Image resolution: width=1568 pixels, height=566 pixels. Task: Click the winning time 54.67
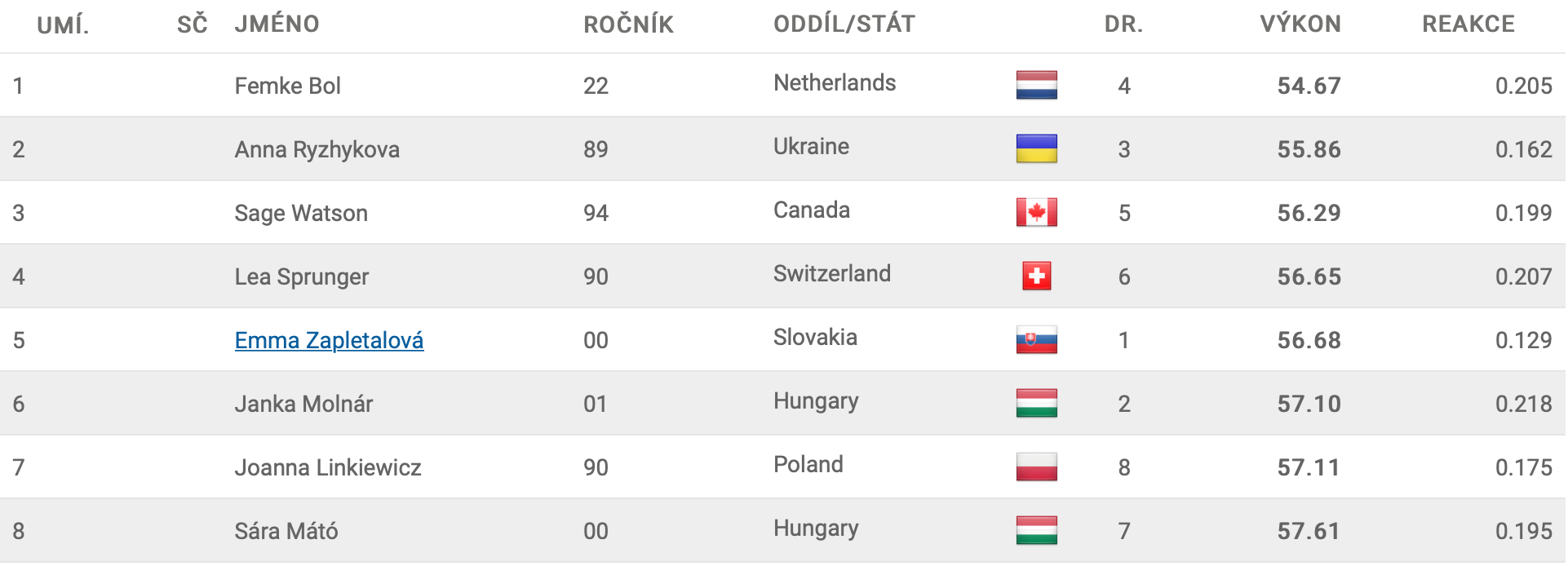coord(1309,86)
